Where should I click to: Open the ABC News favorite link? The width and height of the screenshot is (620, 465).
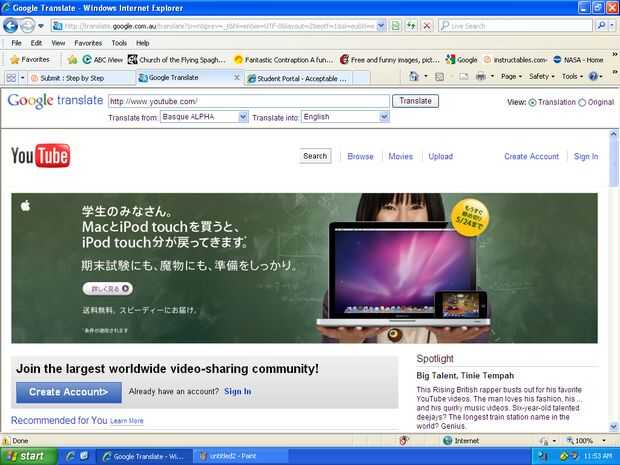102,60
